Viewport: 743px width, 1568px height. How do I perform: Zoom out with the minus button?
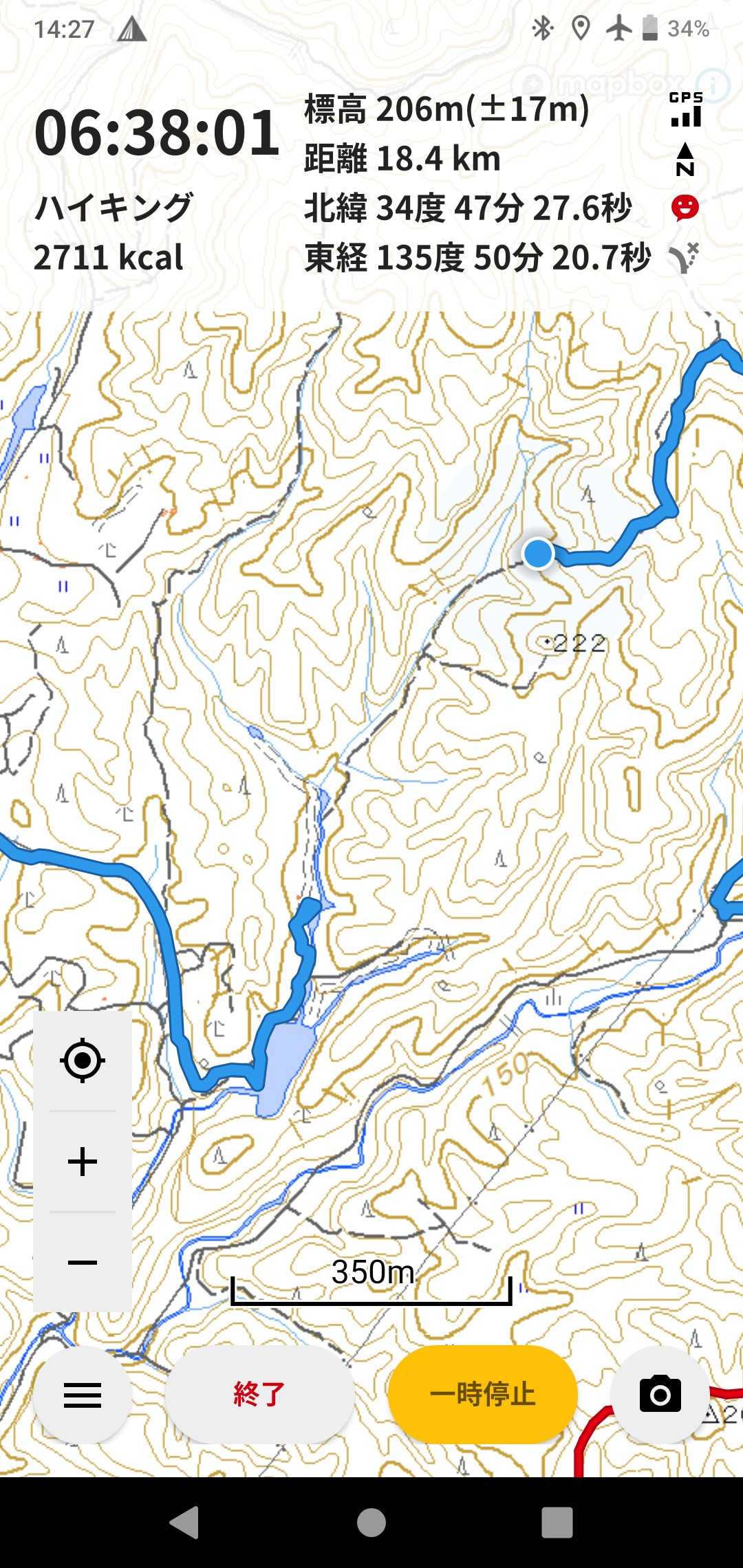(x=83, y=1263)
